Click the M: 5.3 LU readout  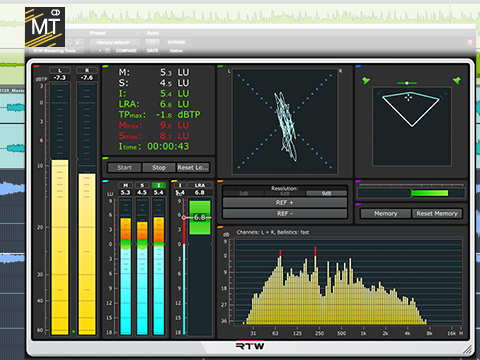154,72
